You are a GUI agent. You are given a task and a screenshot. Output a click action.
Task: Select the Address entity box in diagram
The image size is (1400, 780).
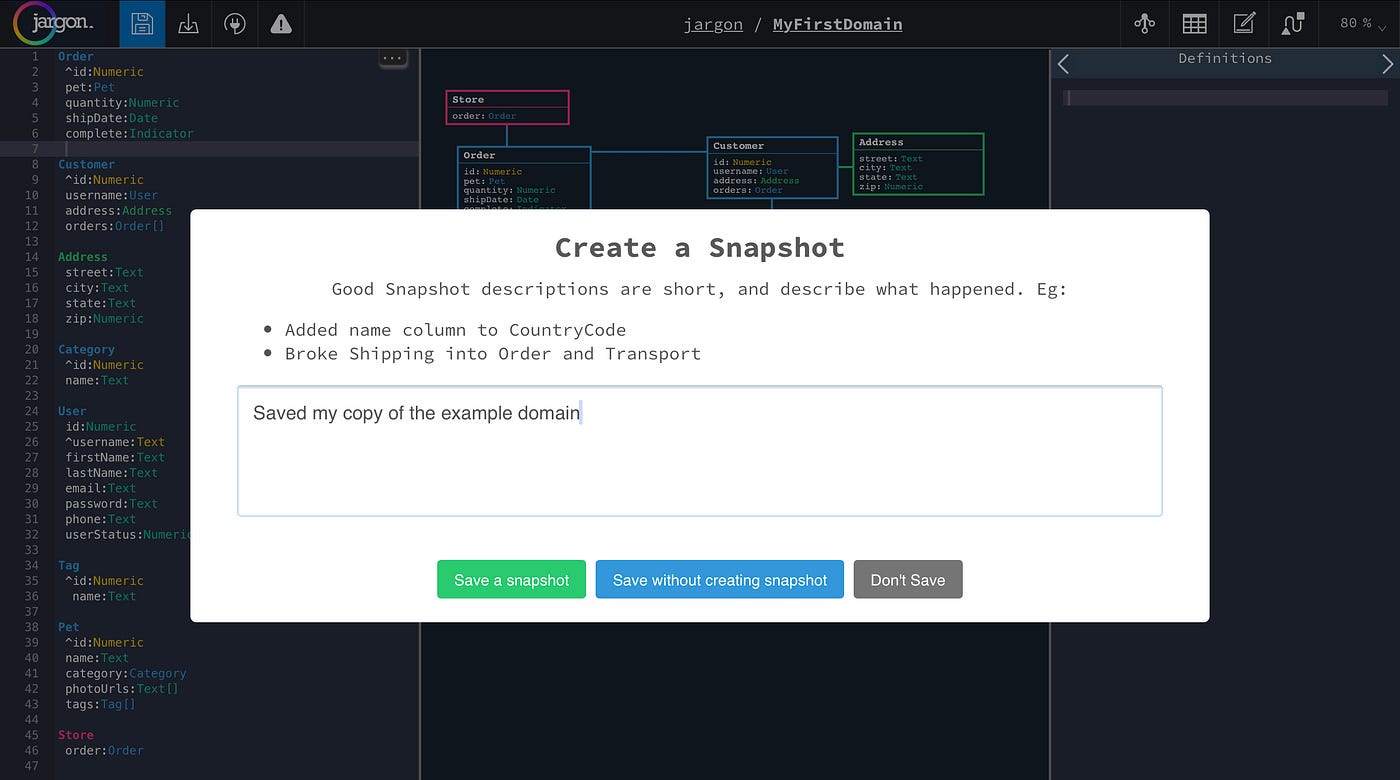tap(918, 164)
